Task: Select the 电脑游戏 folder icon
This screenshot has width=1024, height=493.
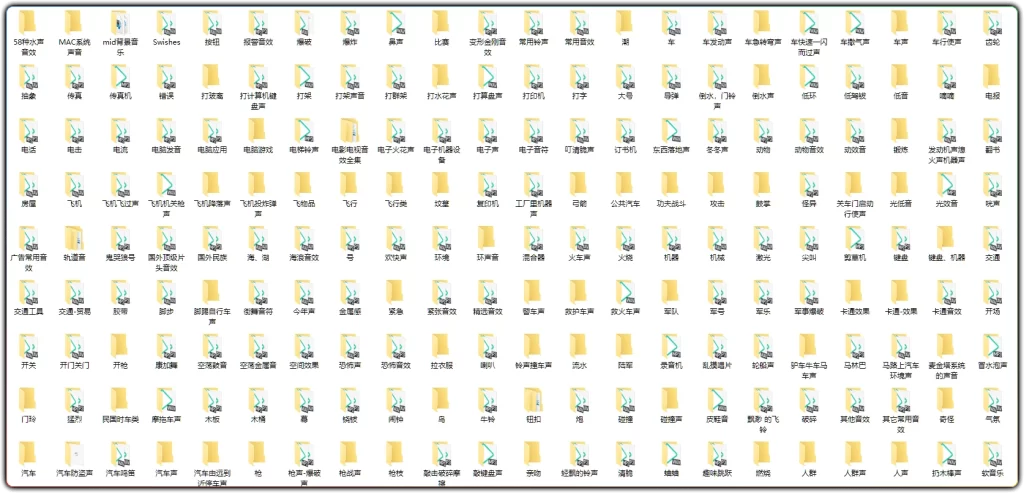Action: point(258,131)
